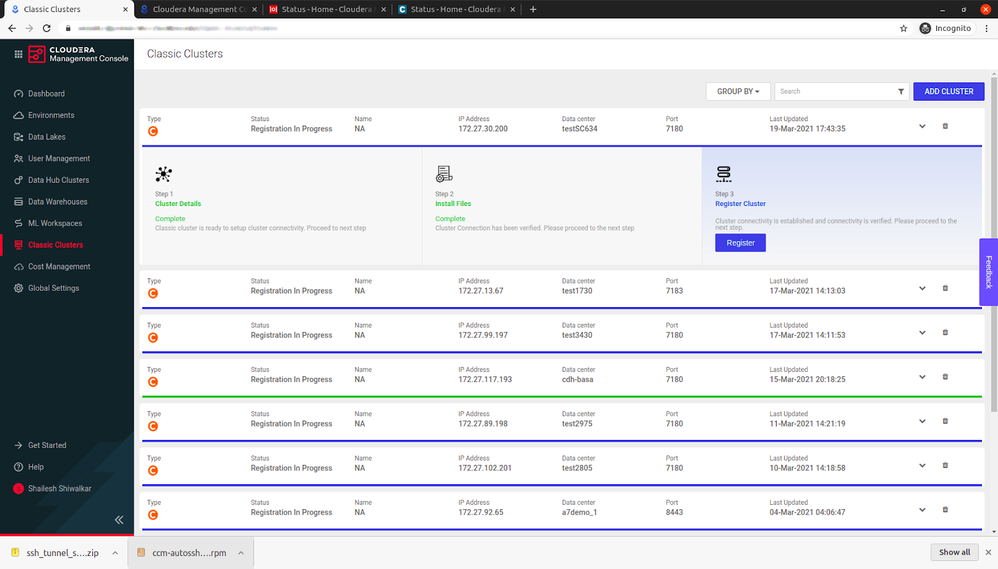The height and width of the screenshot is (569, 998).
Task: Click into the cluster Search field
Action: coord(834,91)
